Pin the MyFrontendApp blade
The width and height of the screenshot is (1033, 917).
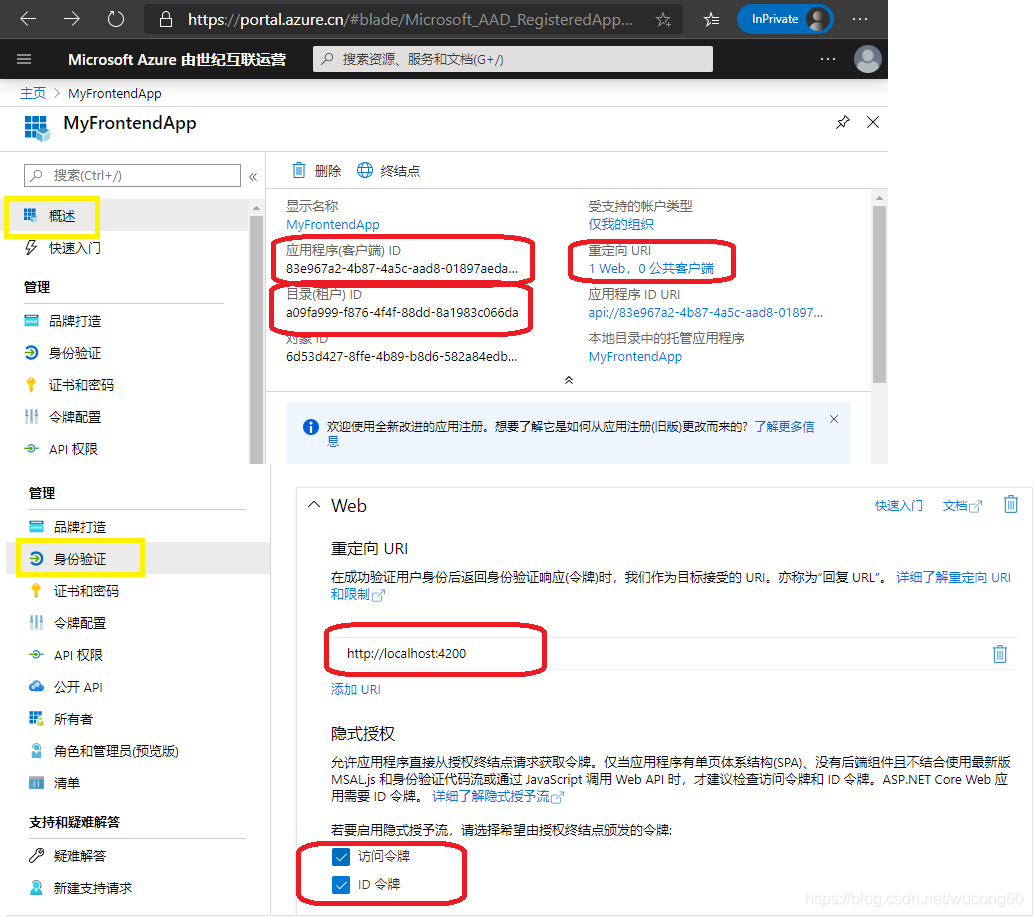(x=843, y=123)
